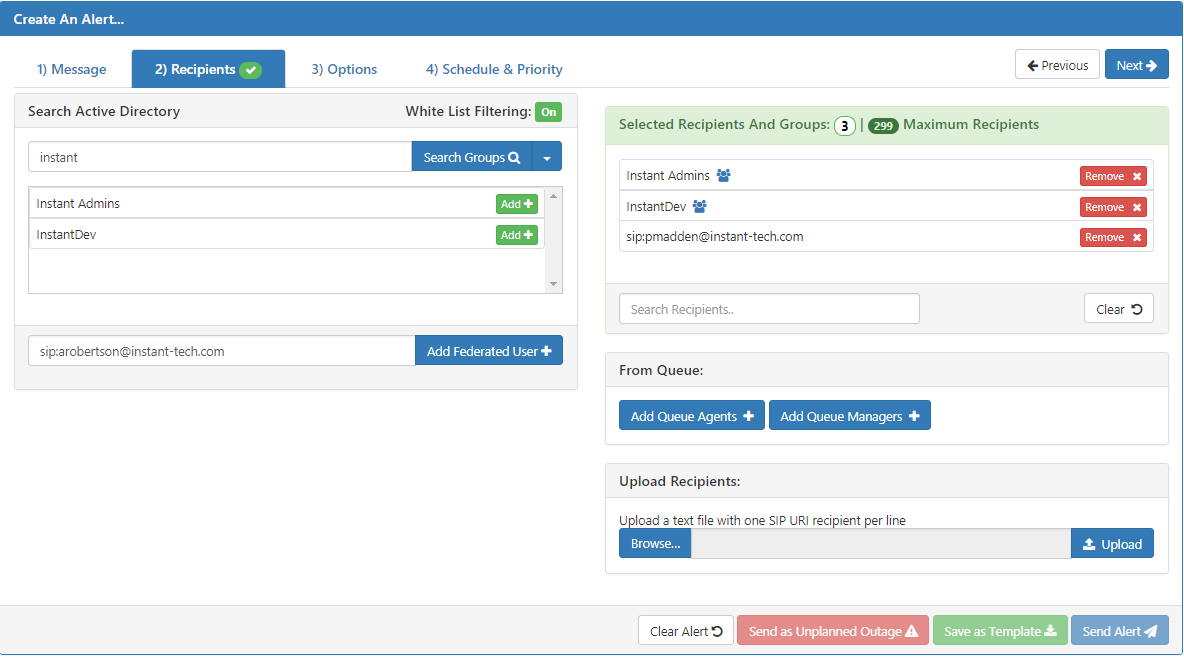The image size is (1184, 658).
Task: Click Add Queue Agents button
Action: coord(692,415)
